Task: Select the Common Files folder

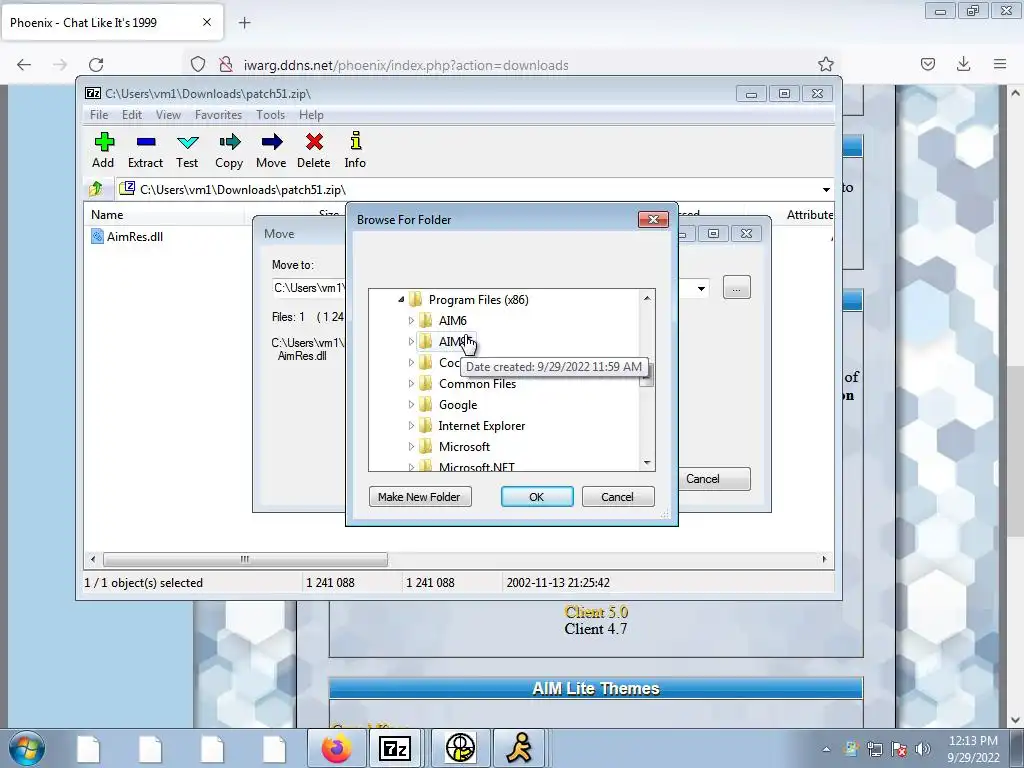Action: (x=477, y=383)
